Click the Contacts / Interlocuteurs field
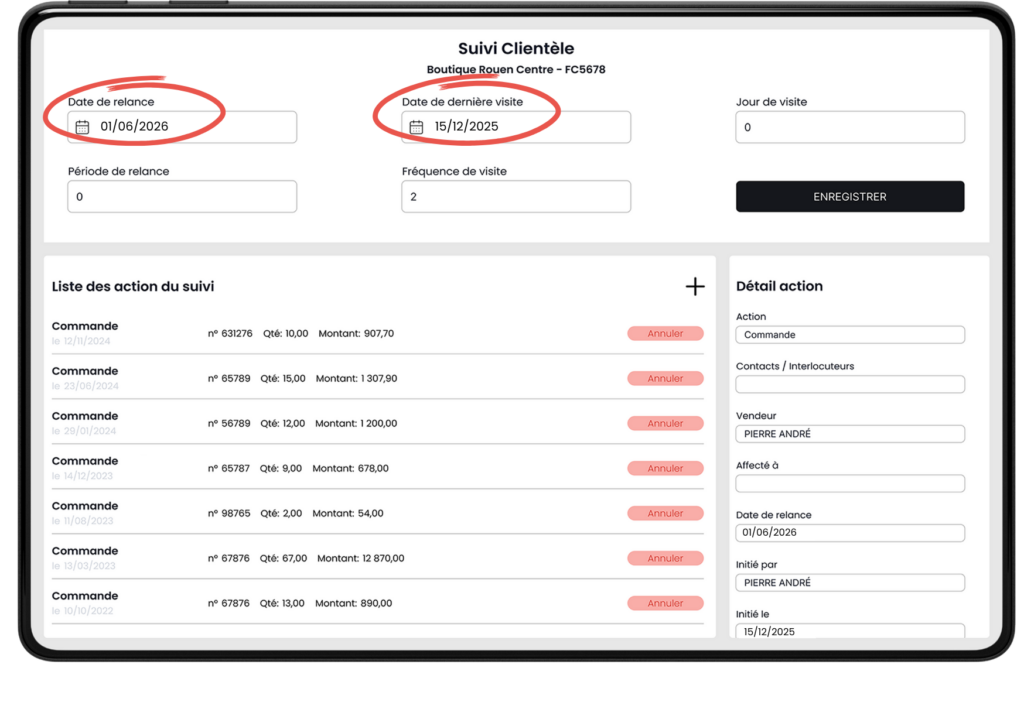 (x=849, y=384)
